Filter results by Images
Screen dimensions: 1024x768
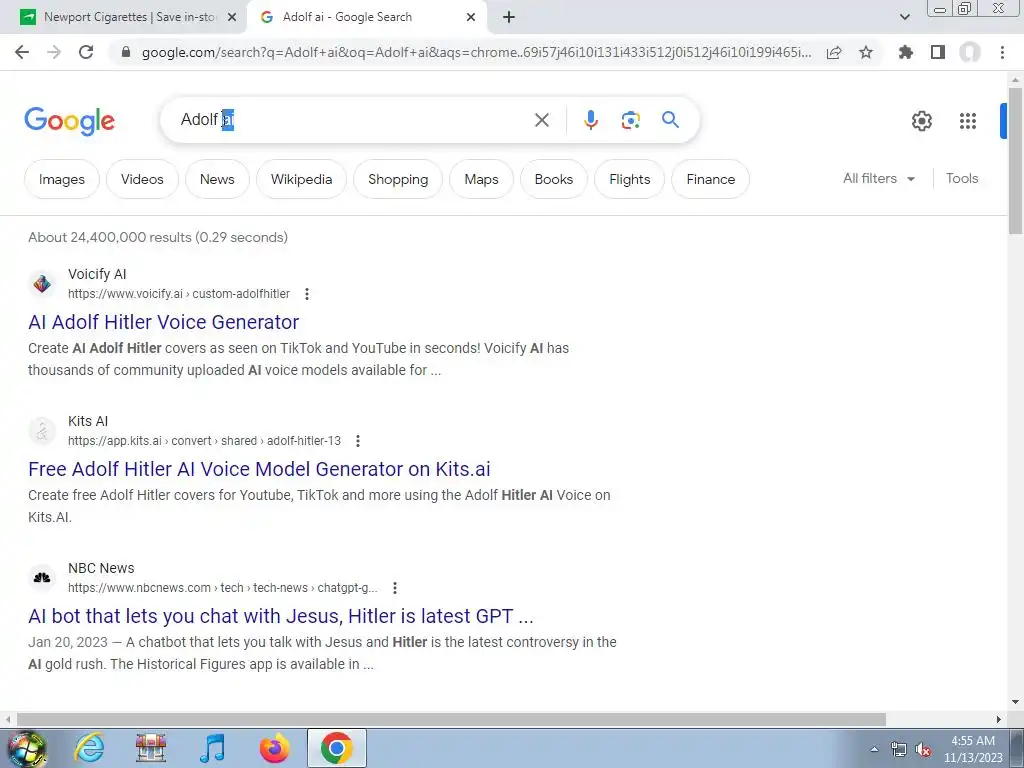tap(62, 179)
